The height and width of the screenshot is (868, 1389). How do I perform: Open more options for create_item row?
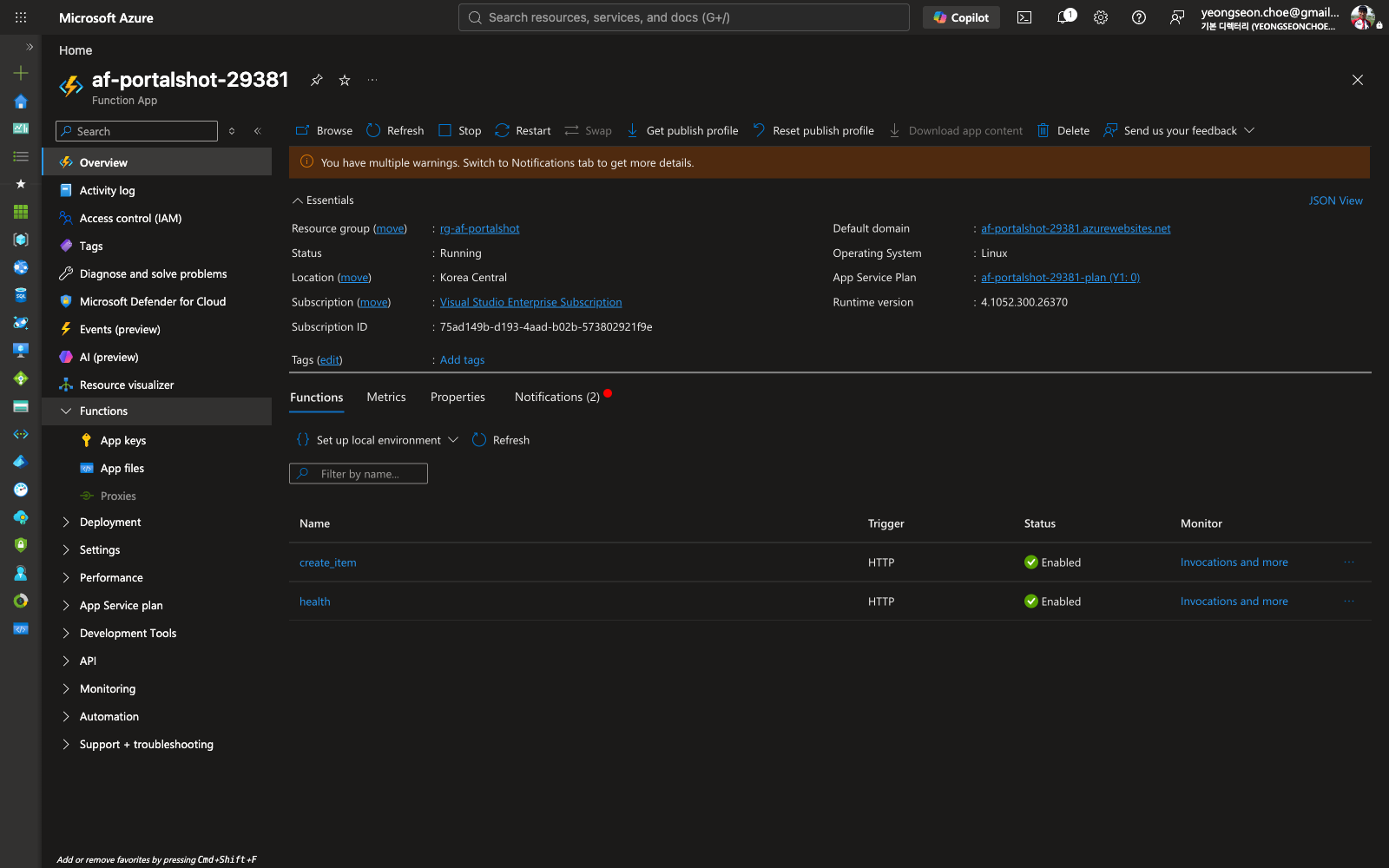point(1349,562)
